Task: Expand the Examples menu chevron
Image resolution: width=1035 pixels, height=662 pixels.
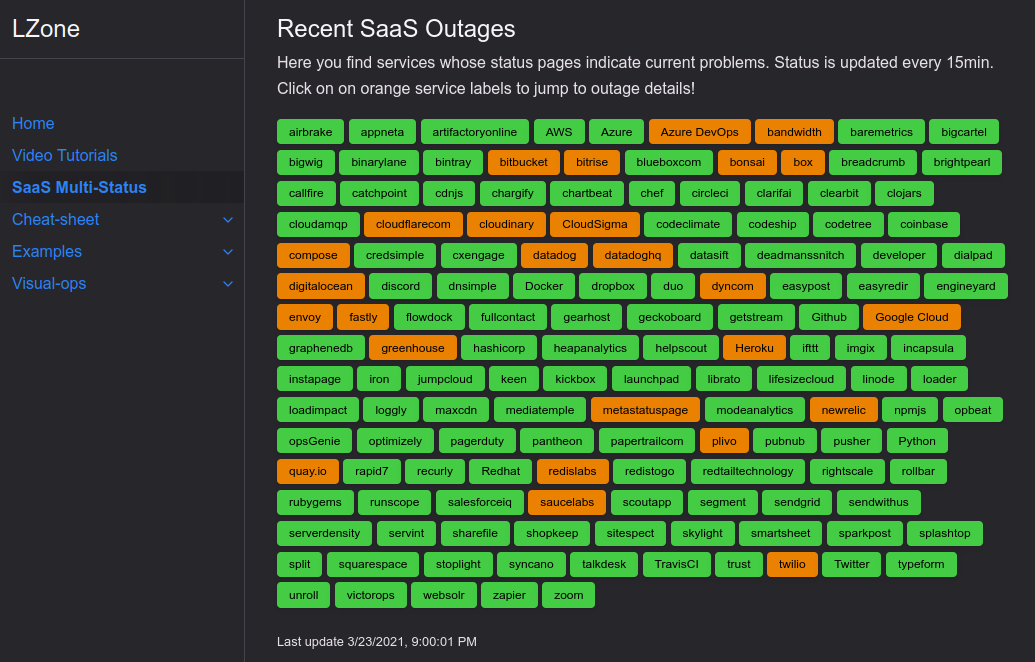Action: 228,251
